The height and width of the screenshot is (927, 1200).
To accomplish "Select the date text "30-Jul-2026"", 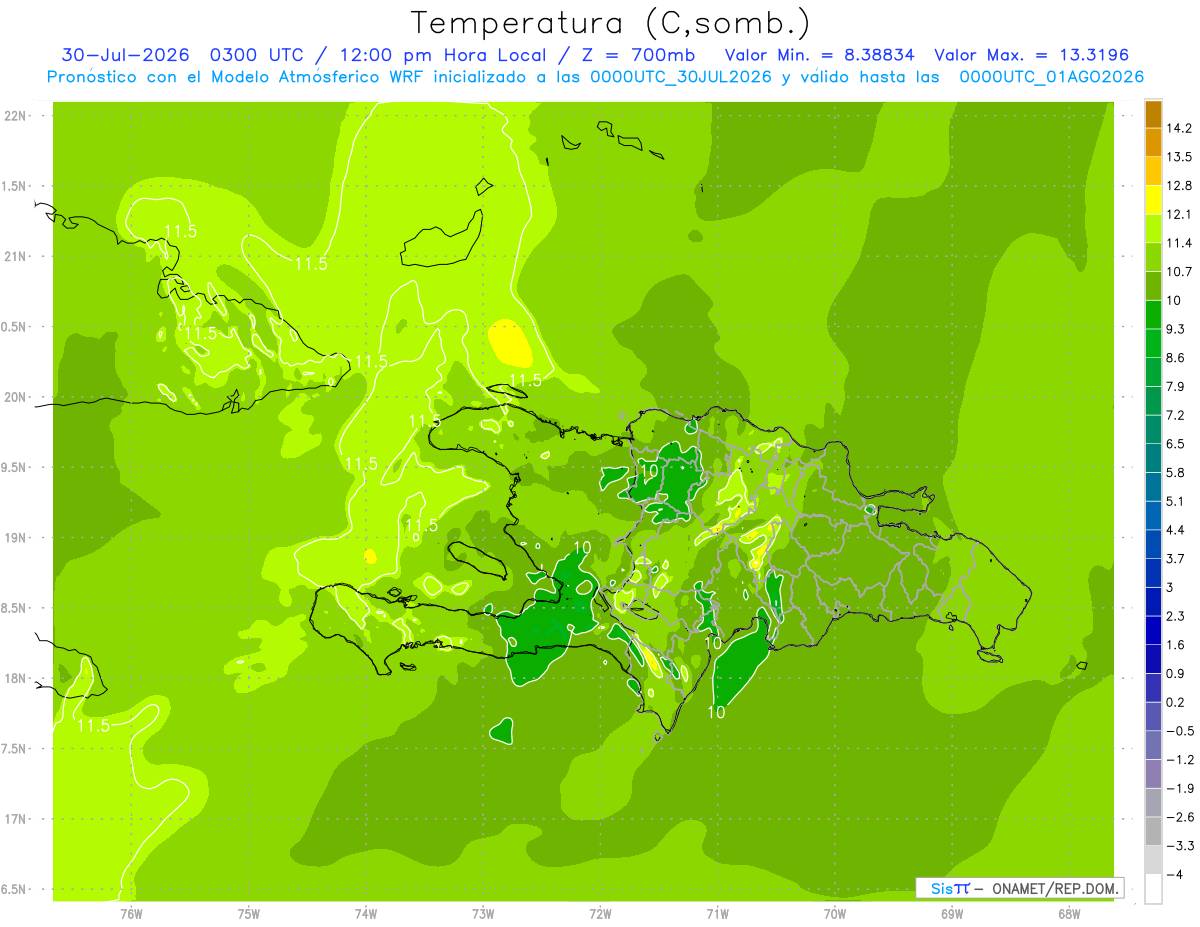I will (x=127, y=55).
